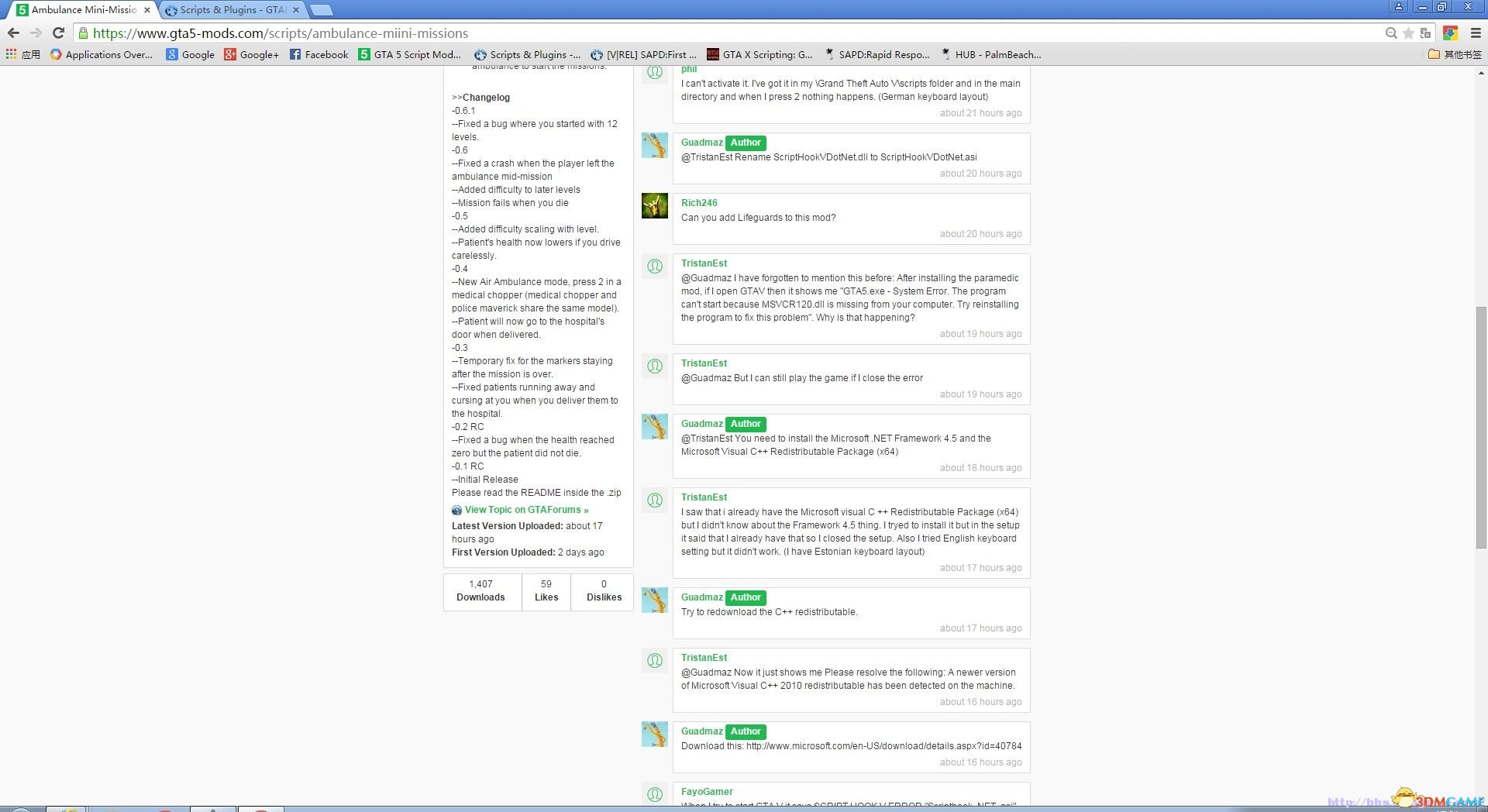This screenshot has width=1488, height=812.
Task: Click Rich246's avatar thumbnail
Action: pyautogui.click(x=655, y=205)
